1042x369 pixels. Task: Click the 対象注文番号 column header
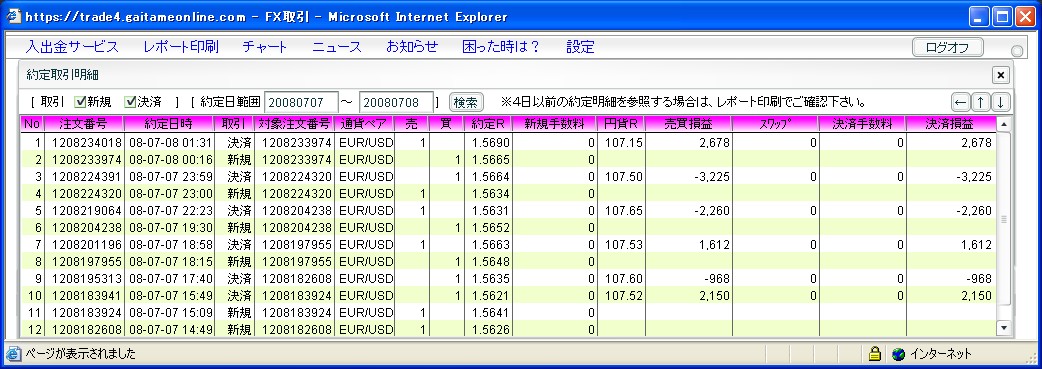294,124
